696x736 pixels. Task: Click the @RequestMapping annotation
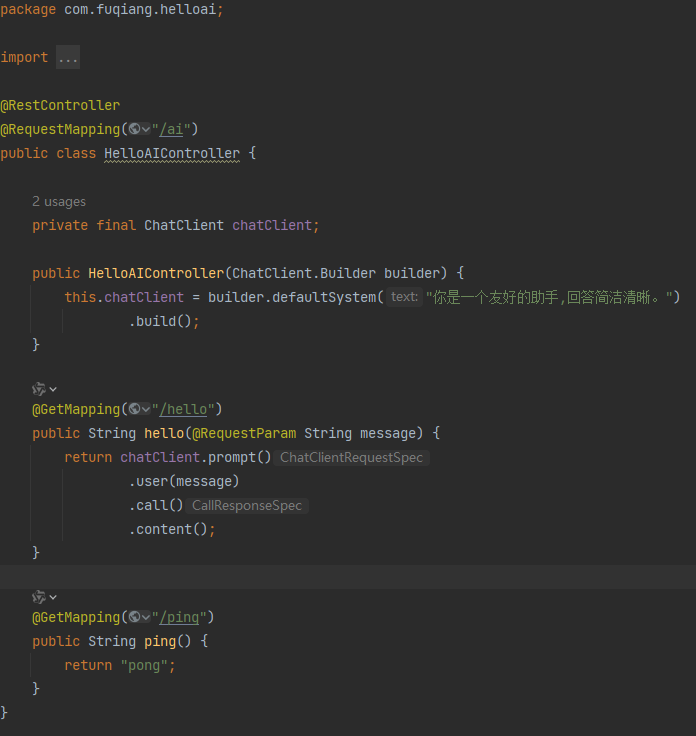coord(60,129)
